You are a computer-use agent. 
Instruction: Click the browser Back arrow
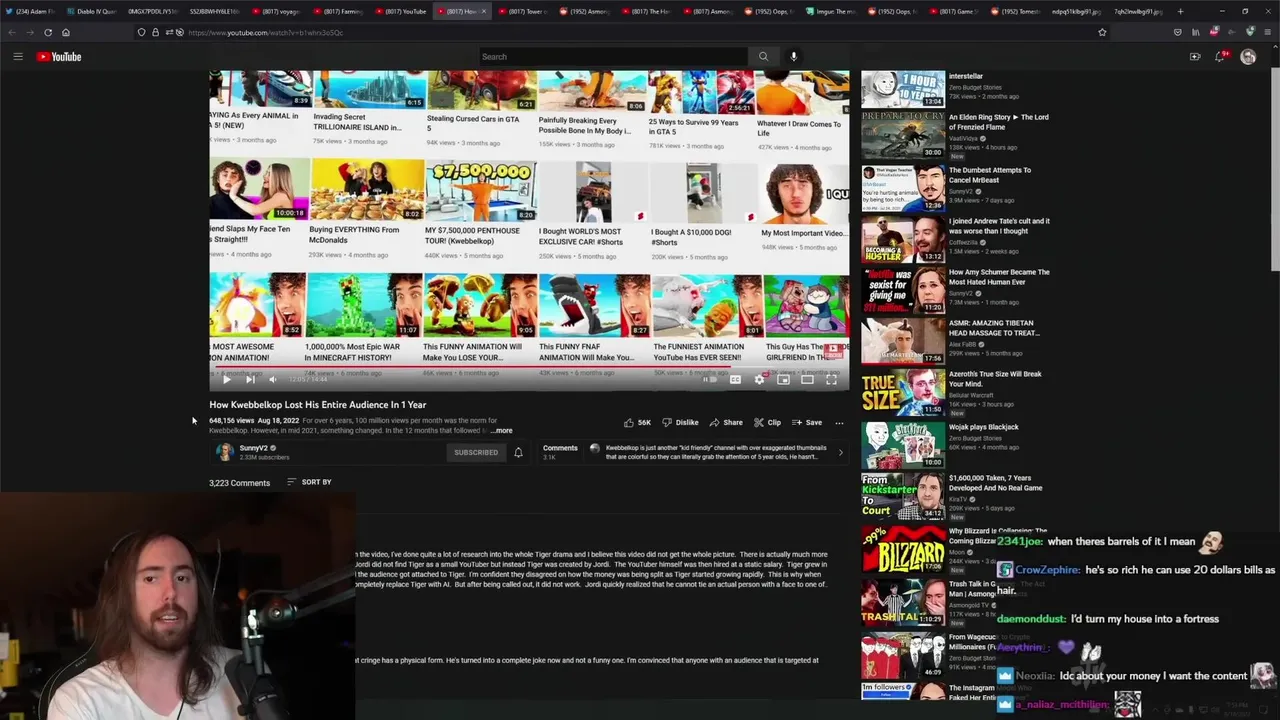[x=12, y=32]
